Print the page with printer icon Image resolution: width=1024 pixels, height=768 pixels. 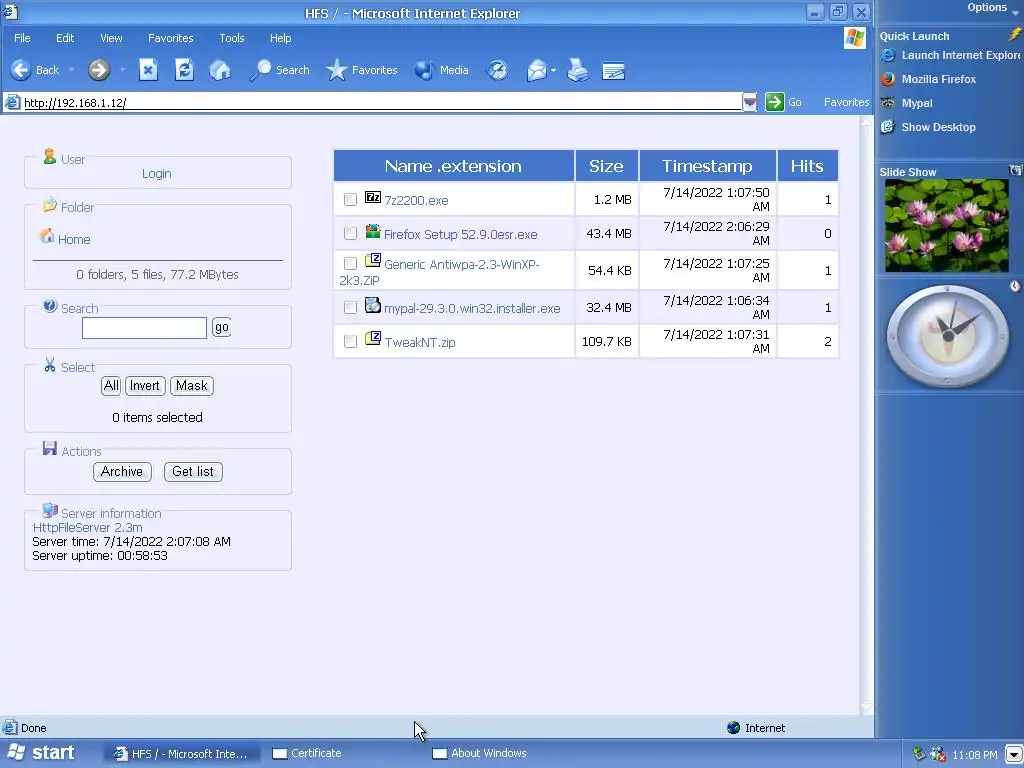coord(577,70)
